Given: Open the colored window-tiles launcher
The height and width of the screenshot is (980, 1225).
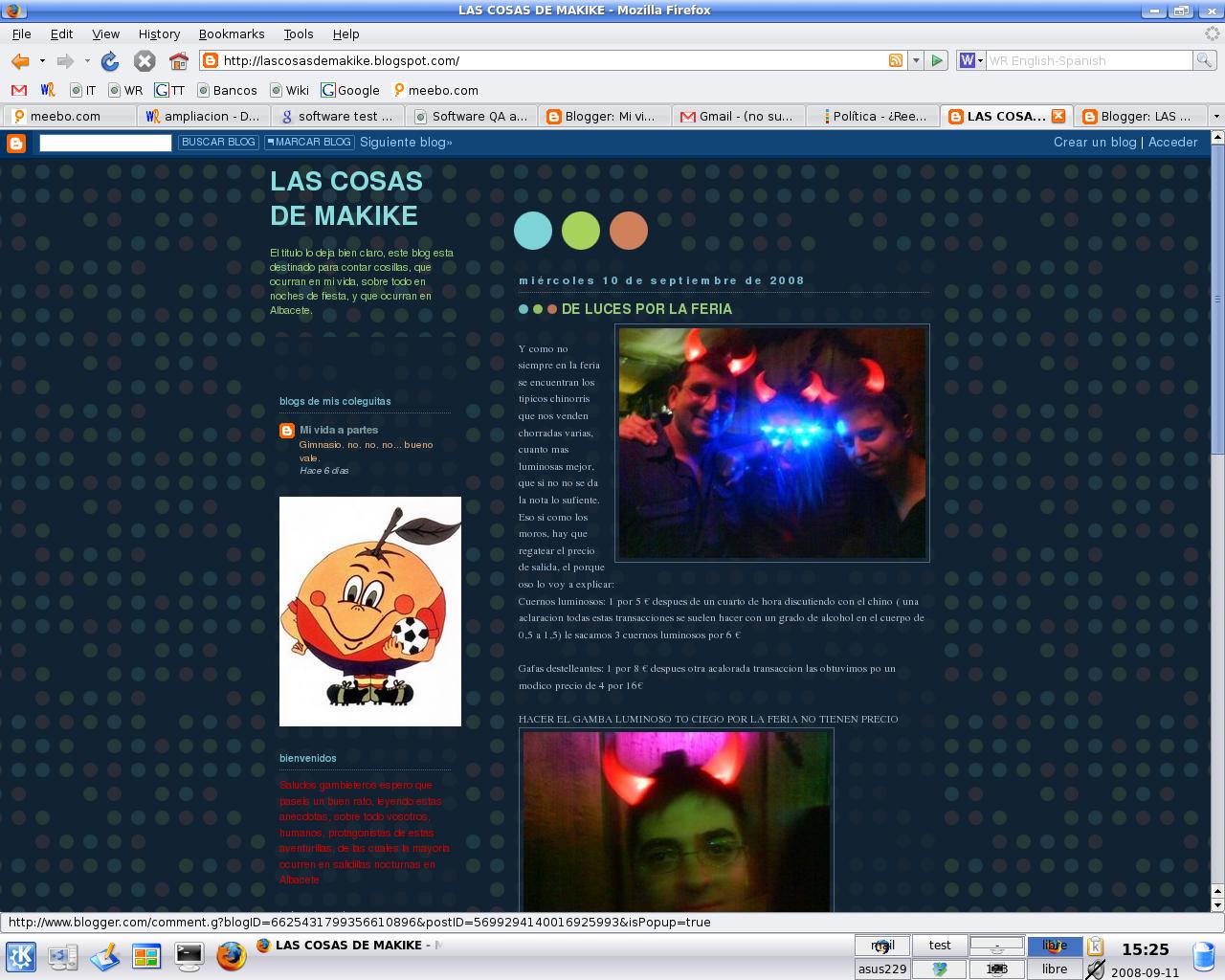Looking at the screenshot, I should coord(146,956).
